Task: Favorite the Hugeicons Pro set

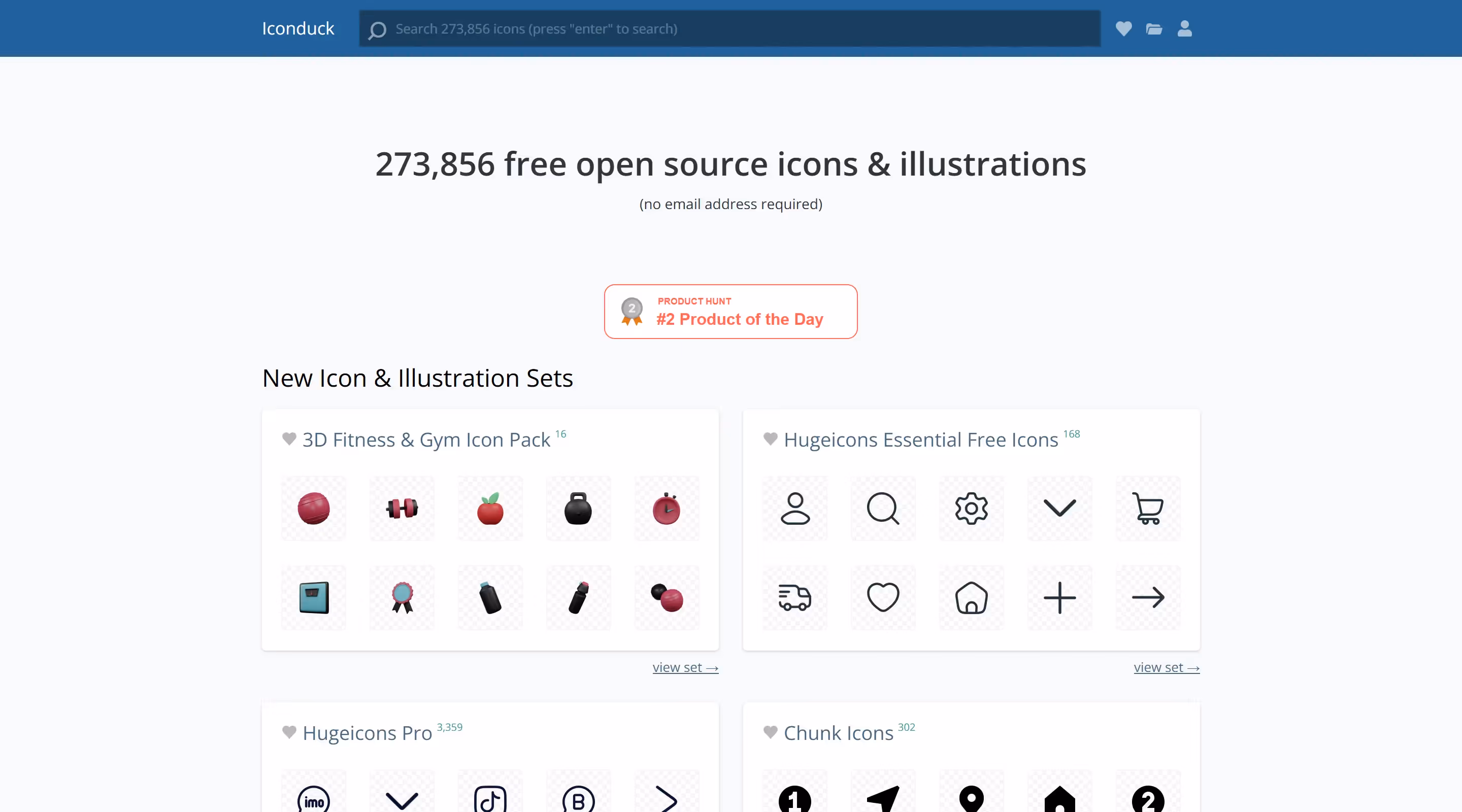Action: 289,732
